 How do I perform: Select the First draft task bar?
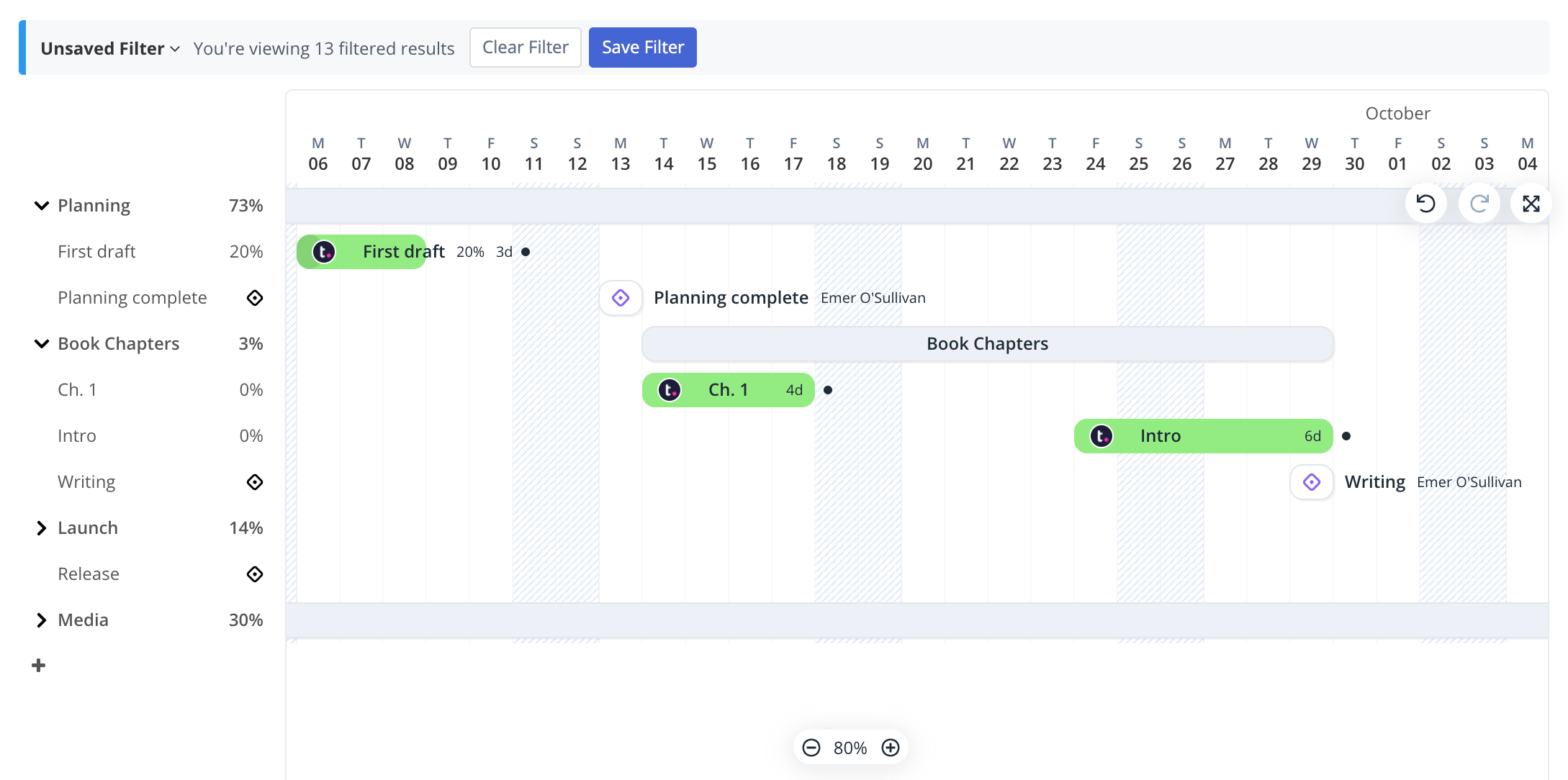(382, 252)
